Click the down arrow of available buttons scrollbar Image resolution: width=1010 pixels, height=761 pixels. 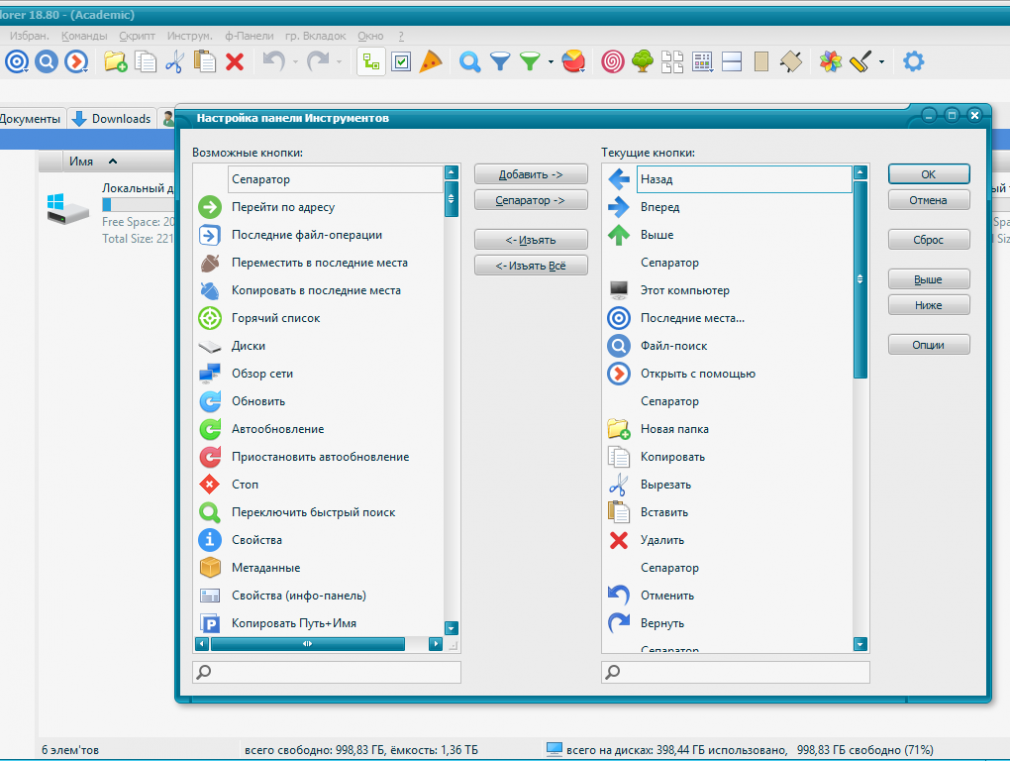(x=452, y=628)
